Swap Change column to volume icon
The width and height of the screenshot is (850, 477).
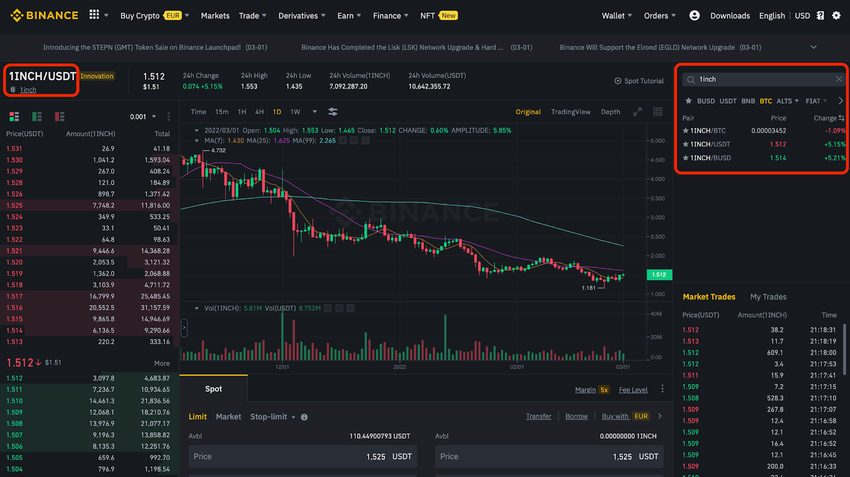tap(841, 118)
